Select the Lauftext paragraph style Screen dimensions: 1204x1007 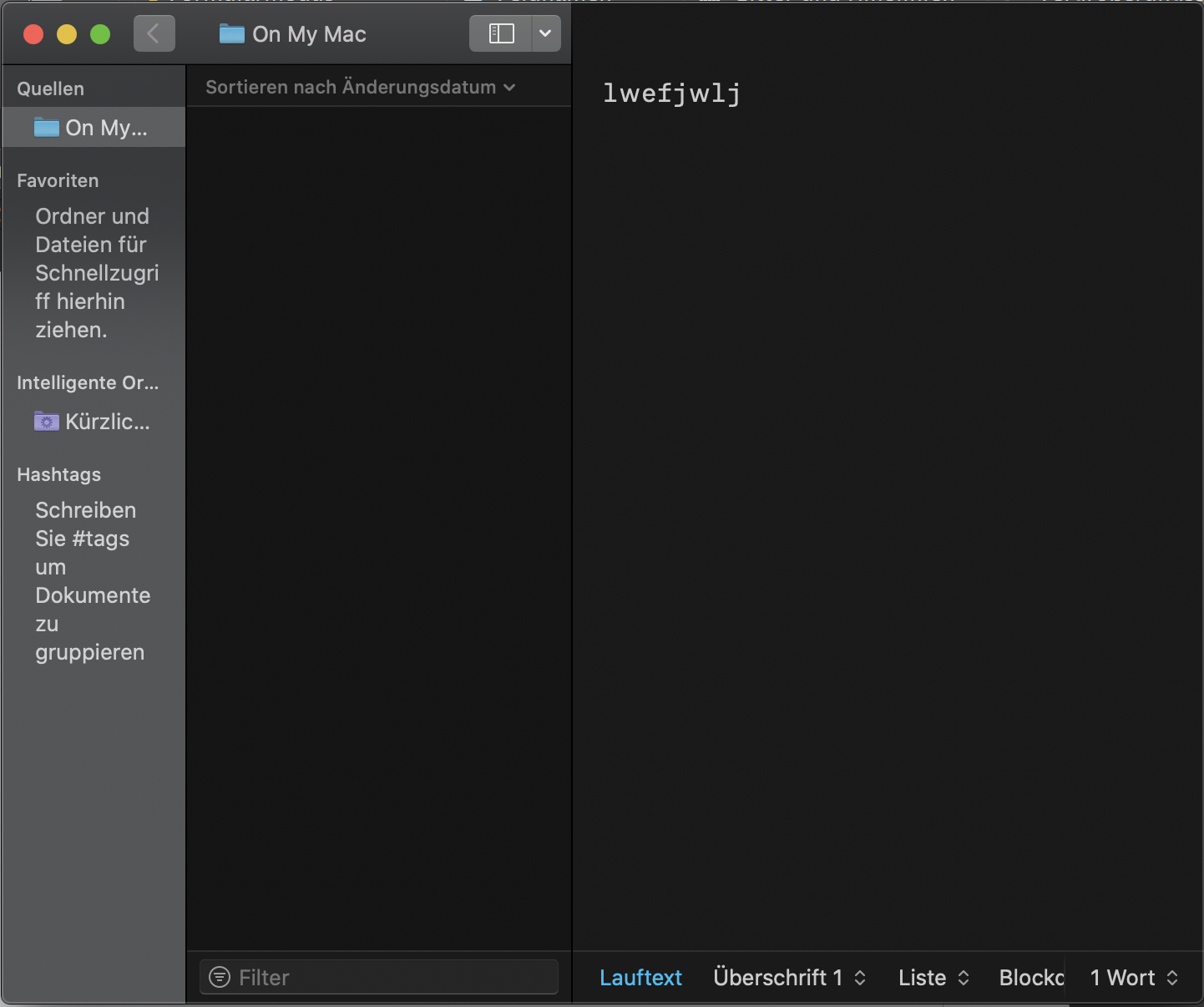tap(640, 978)
